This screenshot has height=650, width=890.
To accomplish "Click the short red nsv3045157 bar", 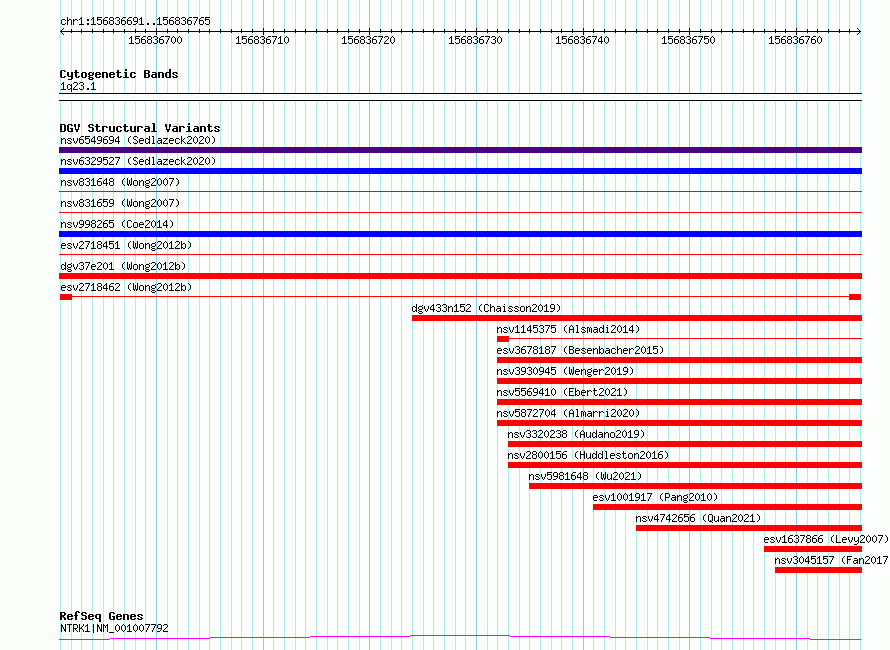I will (x=818, y=570).
